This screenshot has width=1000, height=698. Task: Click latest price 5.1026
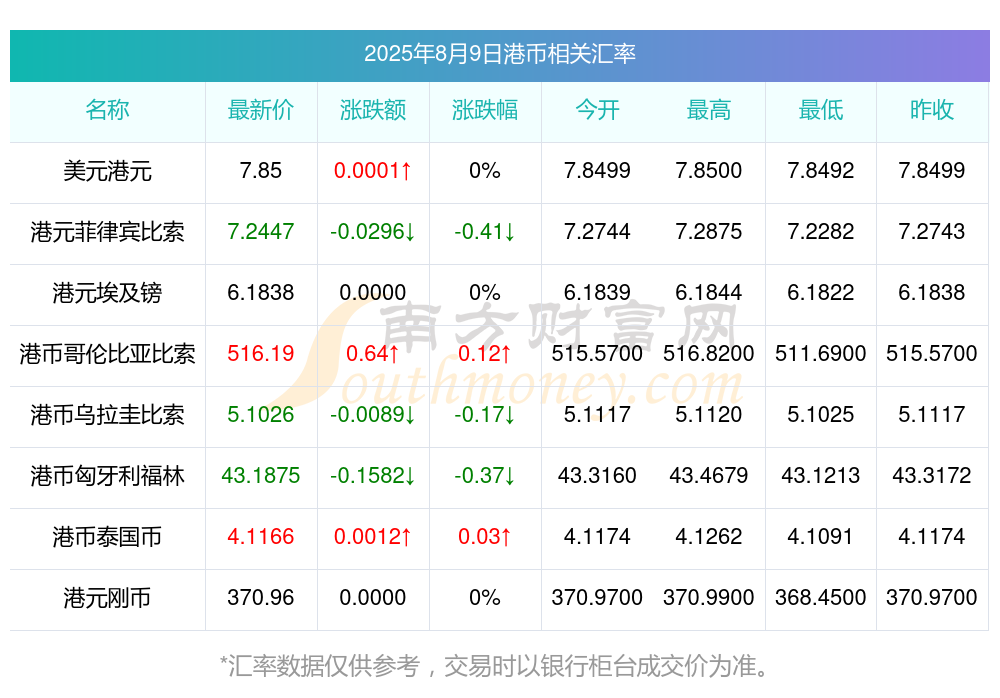click(261, 414)
